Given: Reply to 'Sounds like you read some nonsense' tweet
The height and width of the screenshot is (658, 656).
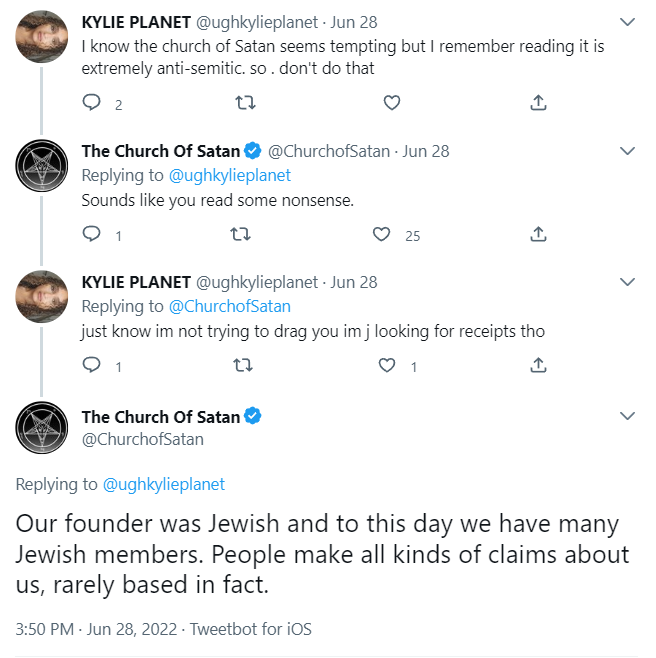Looking at the screenshot, I should (x=91, y=234).
